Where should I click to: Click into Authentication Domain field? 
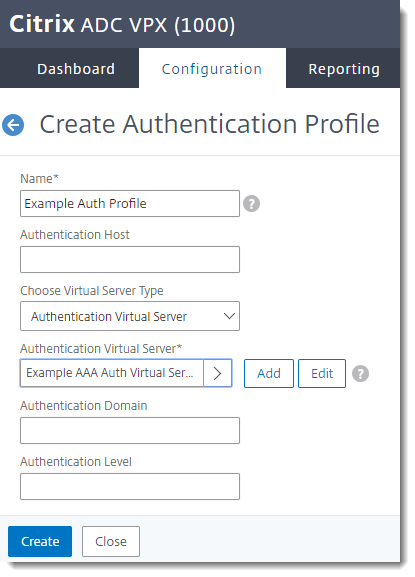coord(130,430)
